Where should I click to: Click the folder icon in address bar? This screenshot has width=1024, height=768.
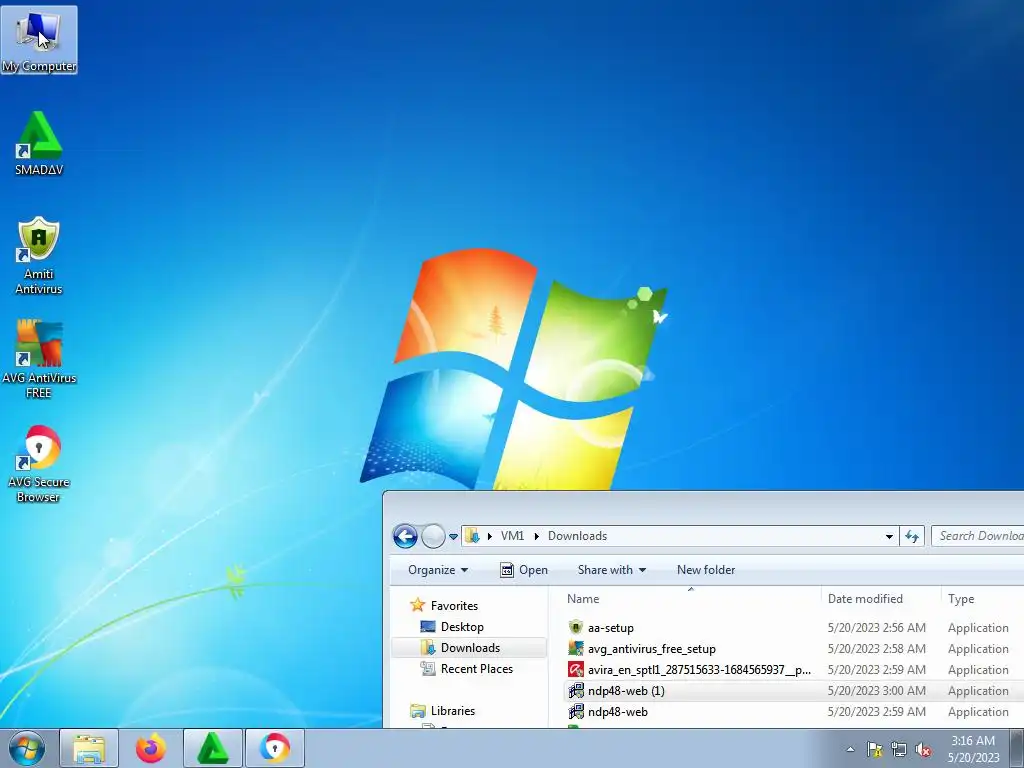(x=472, y=536)
